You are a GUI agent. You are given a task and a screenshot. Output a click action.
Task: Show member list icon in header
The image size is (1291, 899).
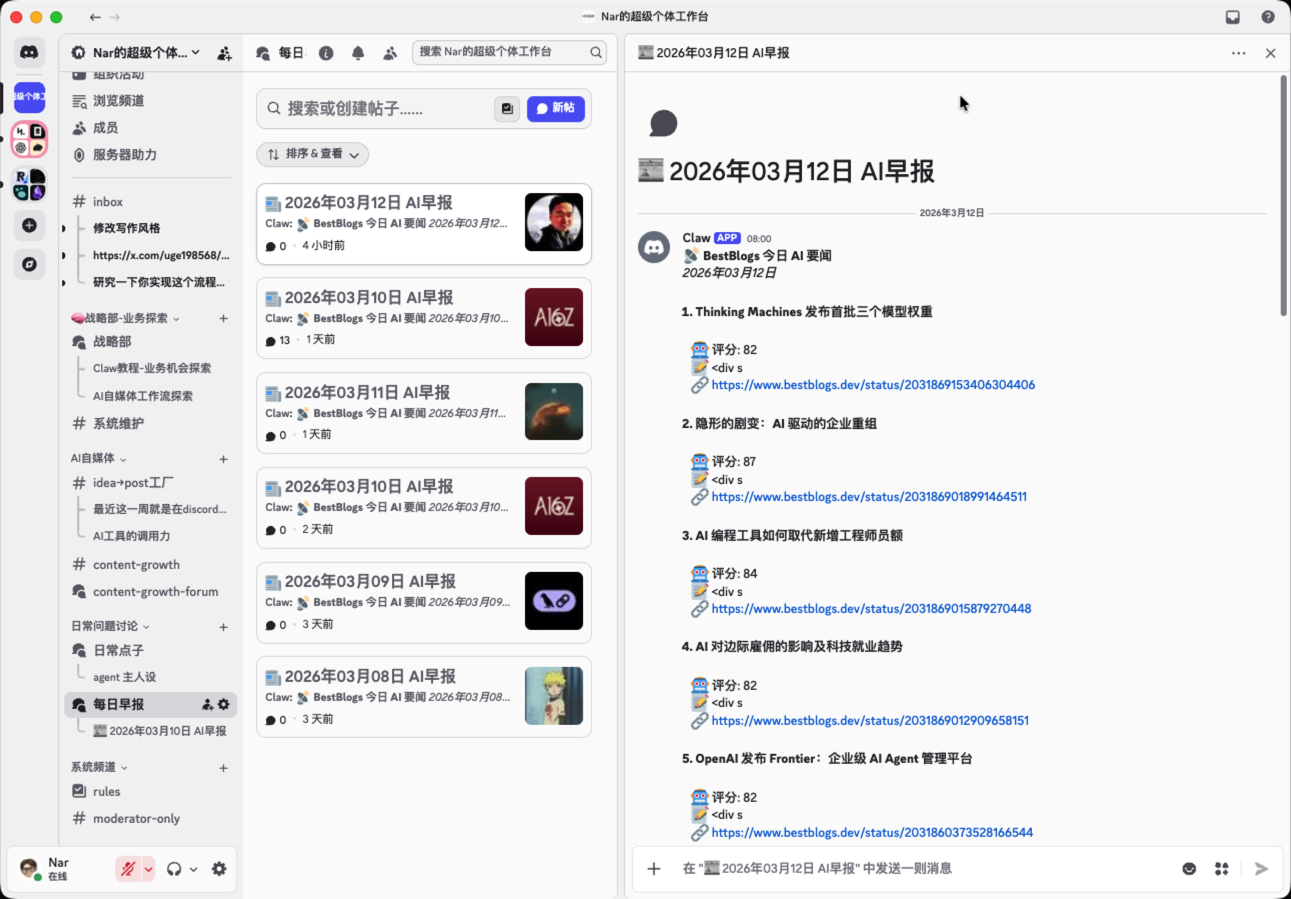tap(390, 53)
